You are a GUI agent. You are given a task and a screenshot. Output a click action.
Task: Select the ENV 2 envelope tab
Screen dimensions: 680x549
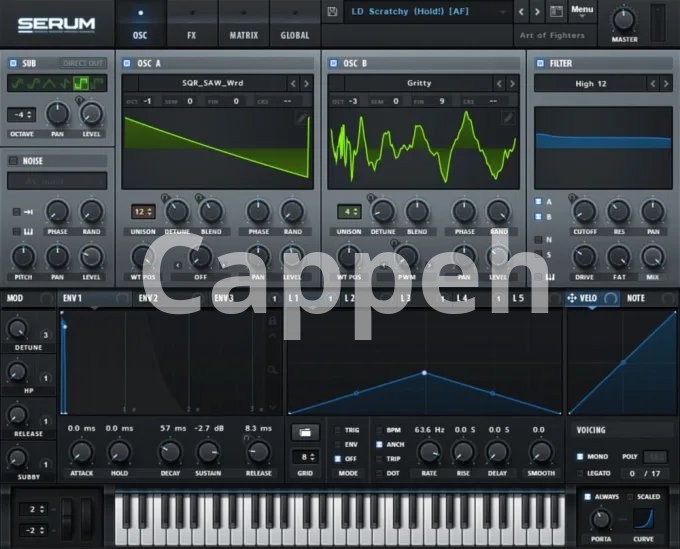[150, 298]
